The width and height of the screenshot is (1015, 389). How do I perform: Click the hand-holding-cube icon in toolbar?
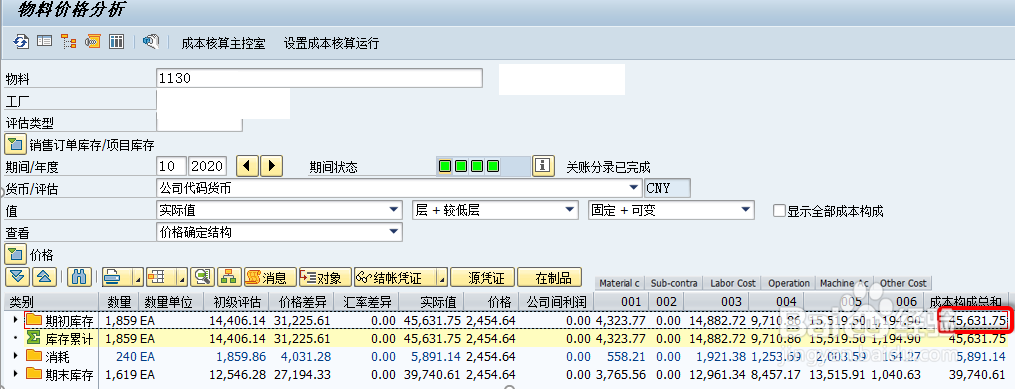(151, 42)
